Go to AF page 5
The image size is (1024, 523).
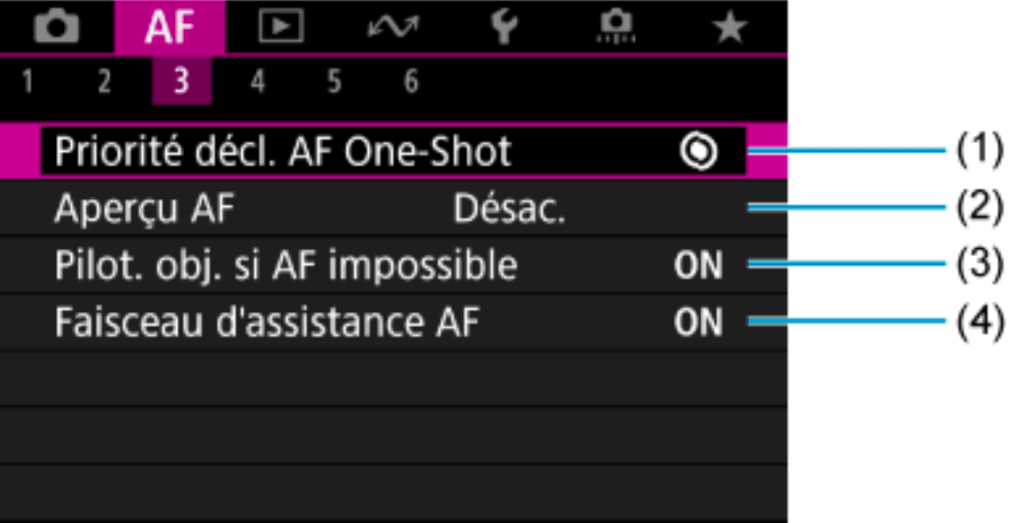[333, 83]
